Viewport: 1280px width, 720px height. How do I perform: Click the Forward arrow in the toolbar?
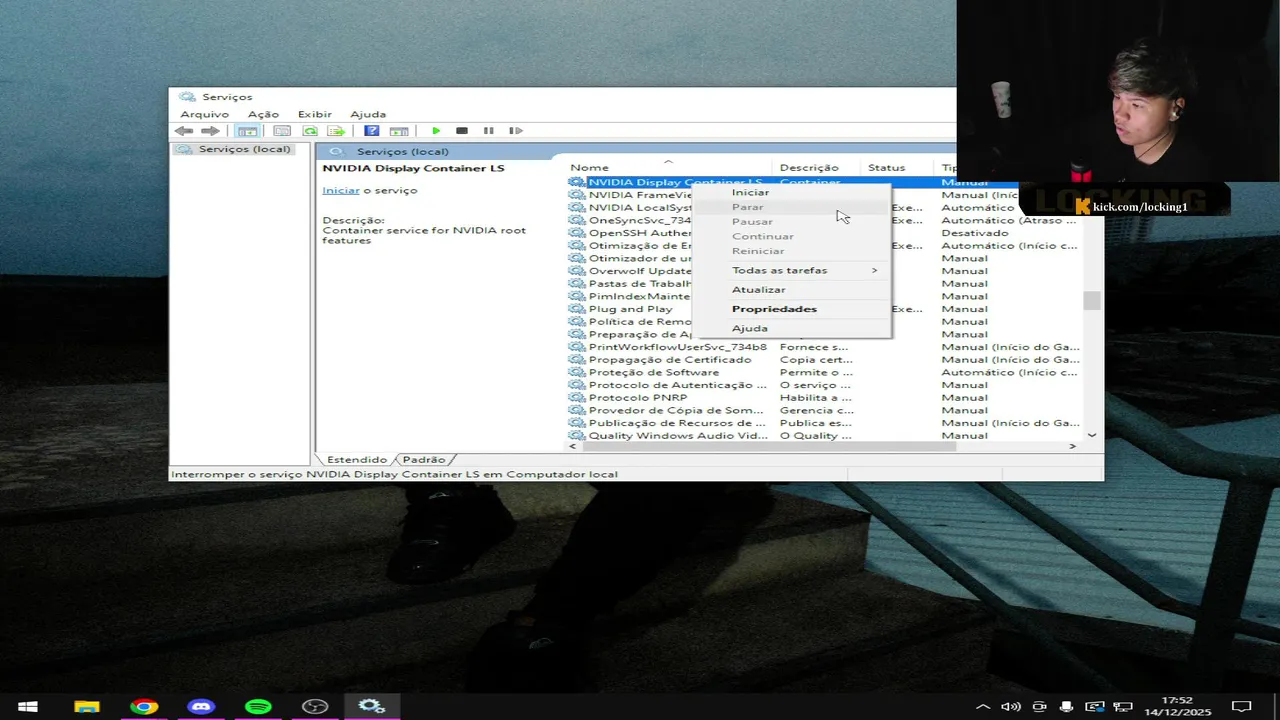(x=209, y=131)
